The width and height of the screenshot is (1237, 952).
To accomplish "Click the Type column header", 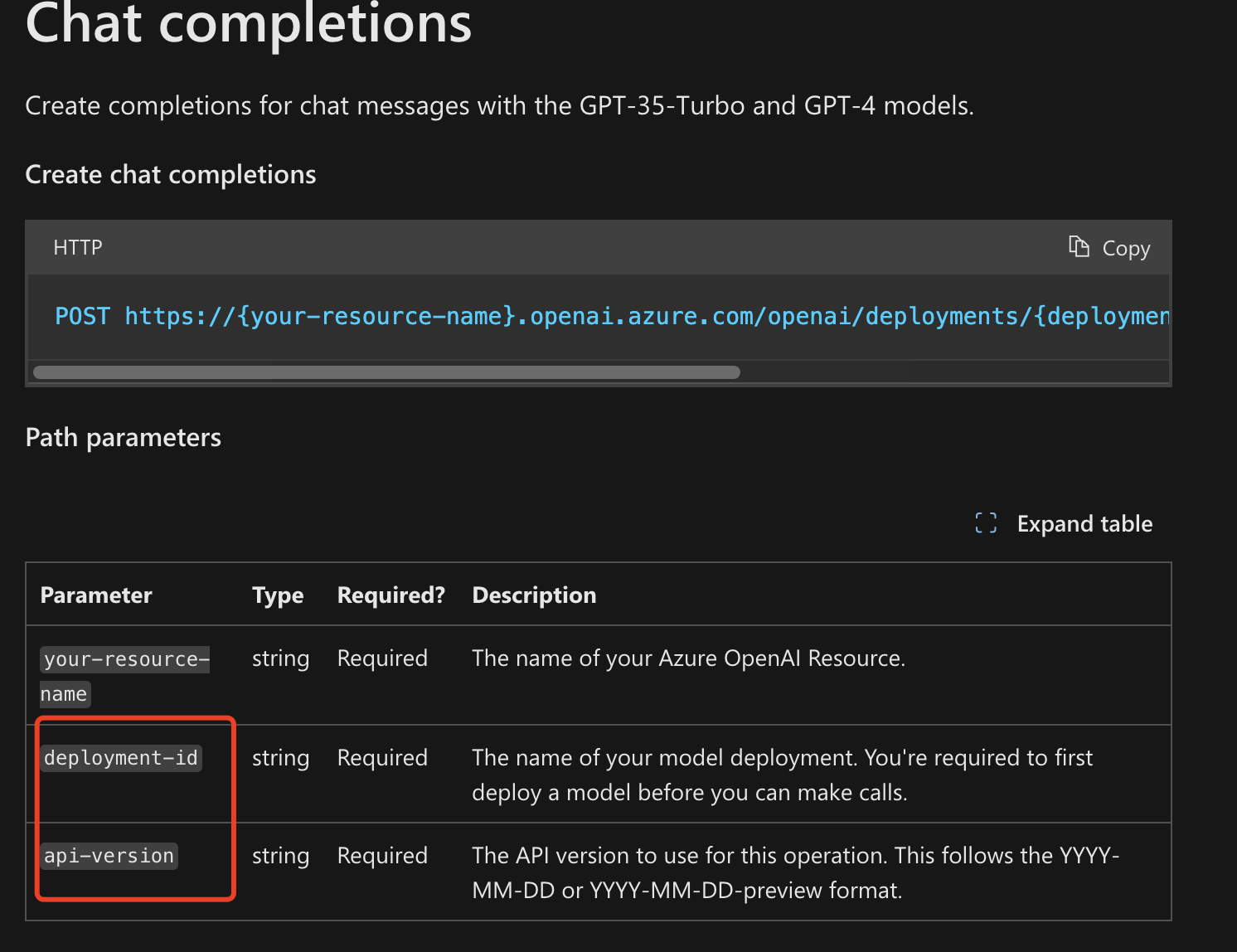I will pyautogui.click(x=278, y=595).
